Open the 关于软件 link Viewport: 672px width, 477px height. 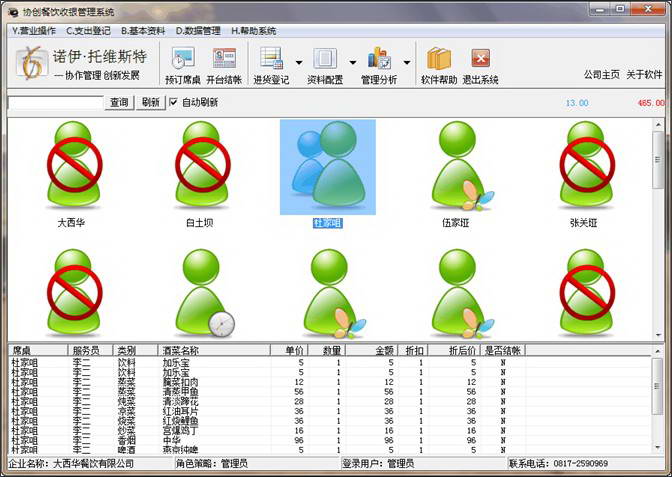644,75
